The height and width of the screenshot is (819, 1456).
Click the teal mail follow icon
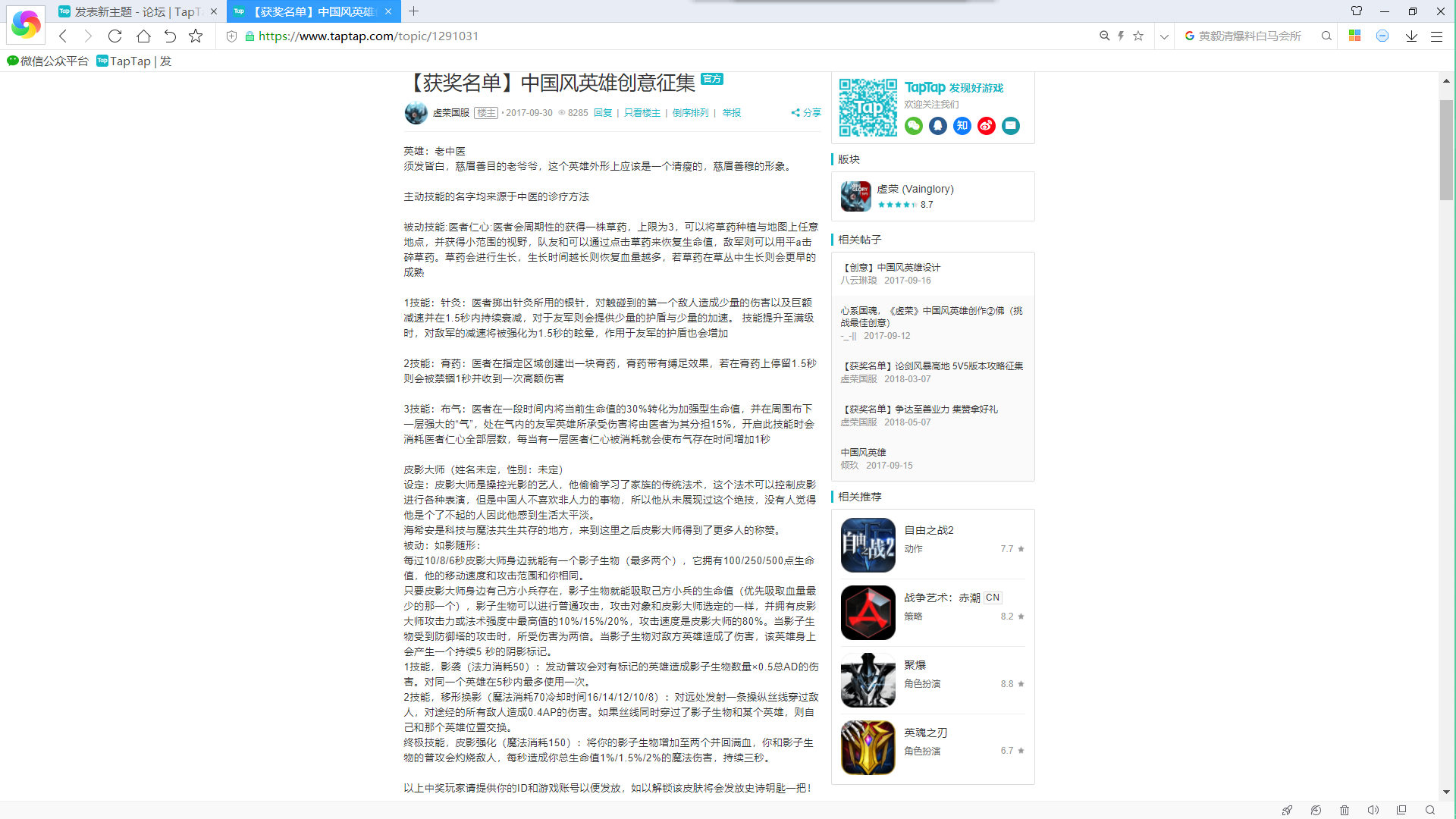[x=1011, y=126]
